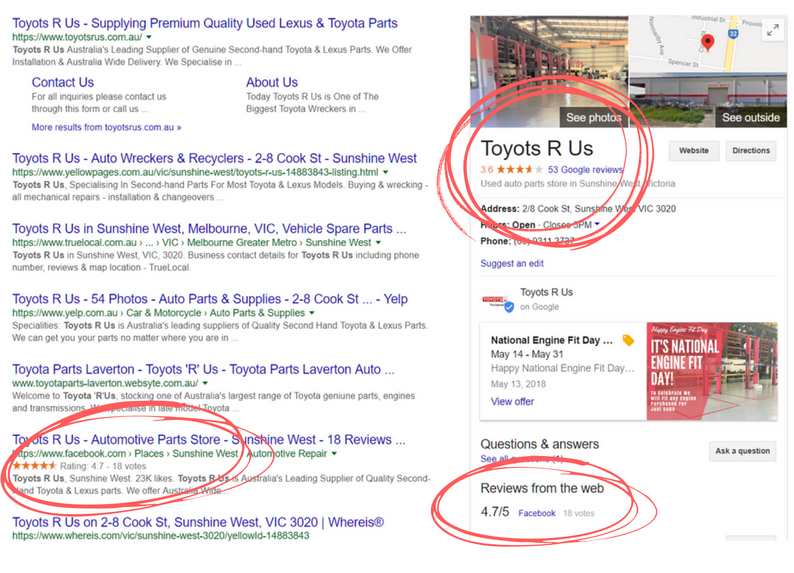The image size is (794, 573).
Task: Click the yellow offer tag icon
Action: point(628,340)
